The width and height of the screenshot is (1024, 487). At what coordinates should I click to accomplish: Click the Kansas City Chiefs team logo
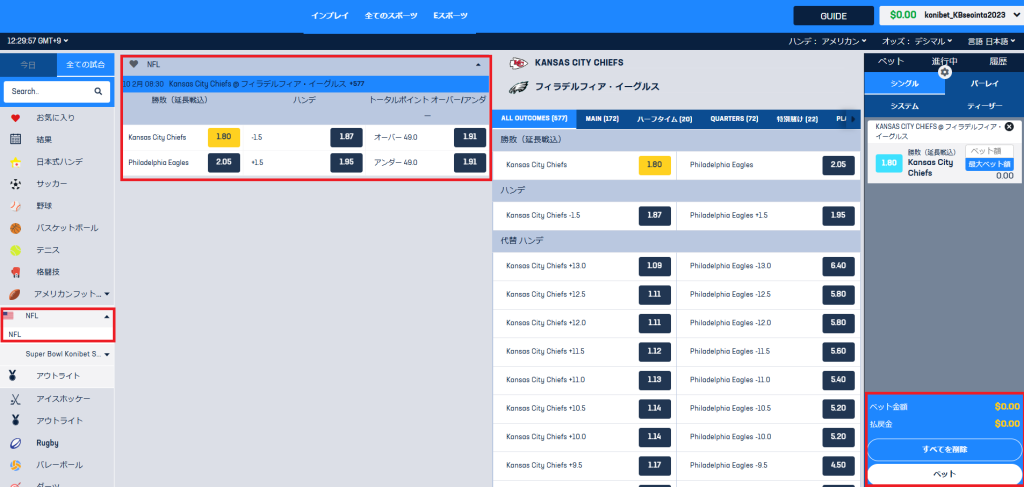pyautogui.click(x=519, y=63)
